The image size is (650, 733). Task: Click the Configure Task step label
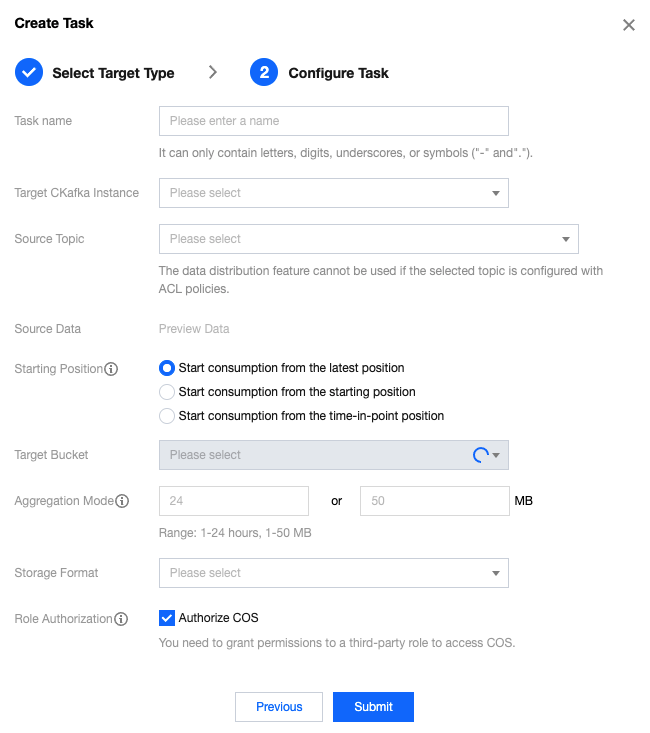click(x=339, y=73)
